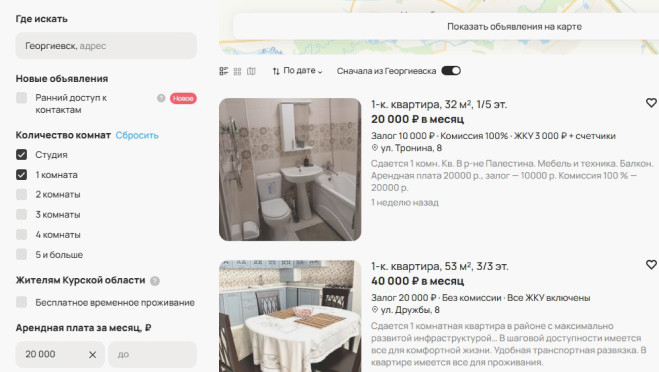Uncheck the 1 комната checkbox
Screen dimensions: 659x372
(21, 174)
